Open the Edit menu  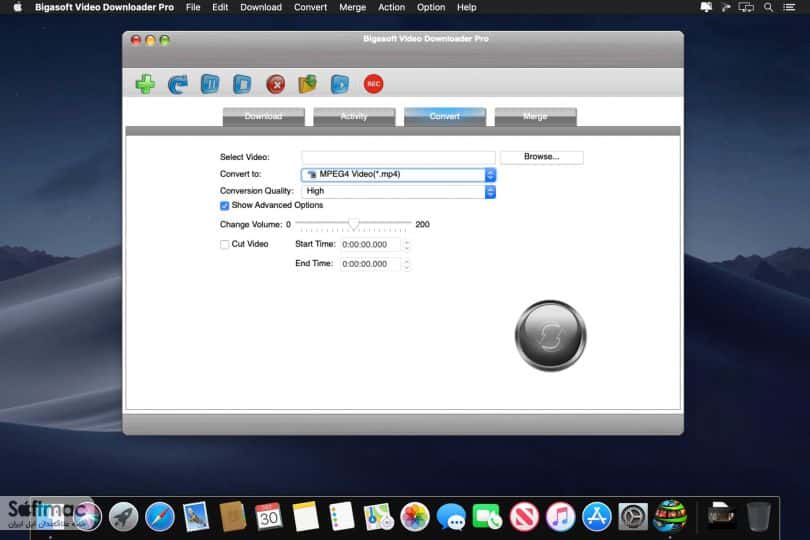pyautogui.click(x=220, y=7)
